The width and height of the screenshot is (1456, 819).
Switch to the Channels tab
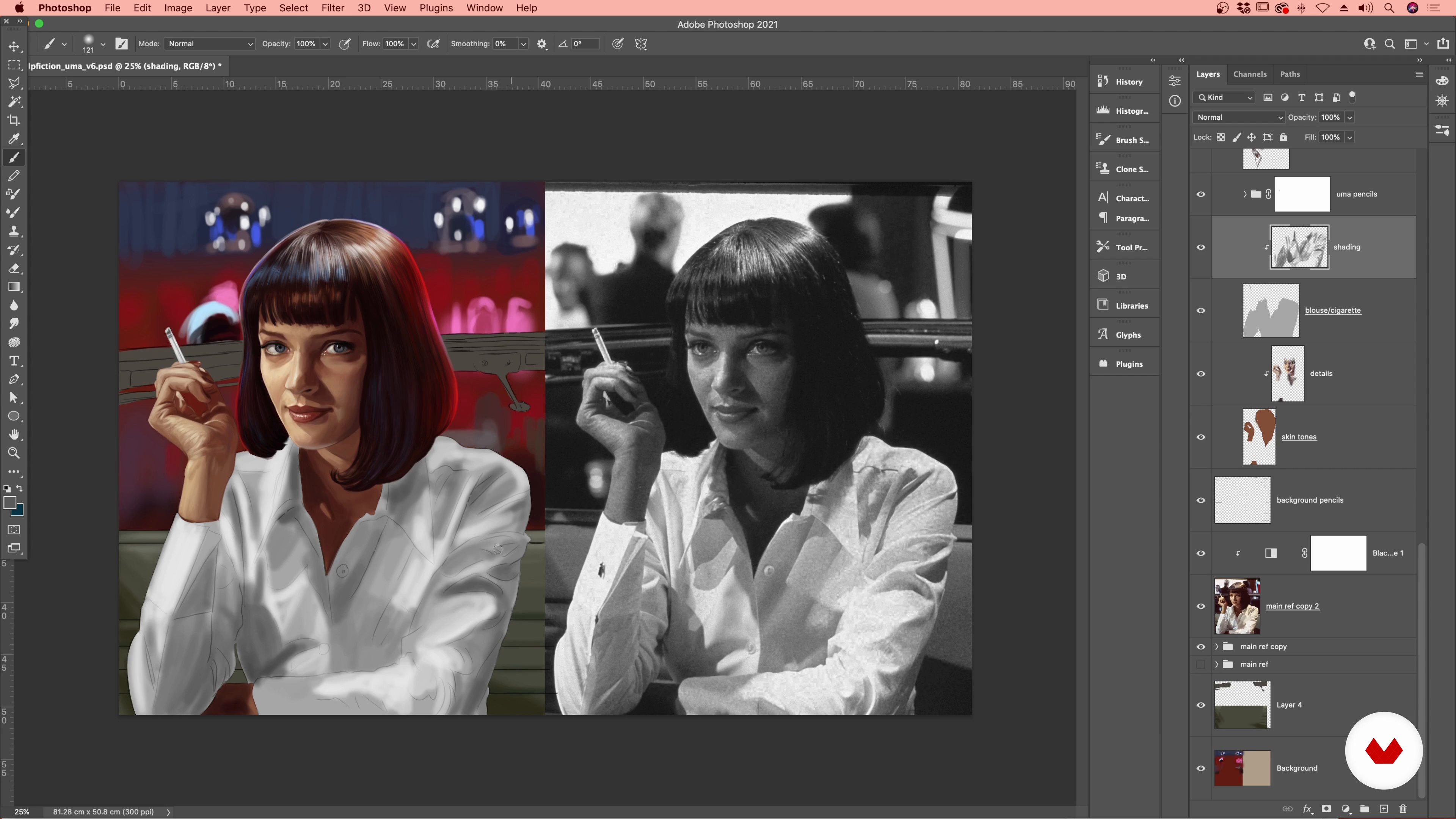point(1250,74)
